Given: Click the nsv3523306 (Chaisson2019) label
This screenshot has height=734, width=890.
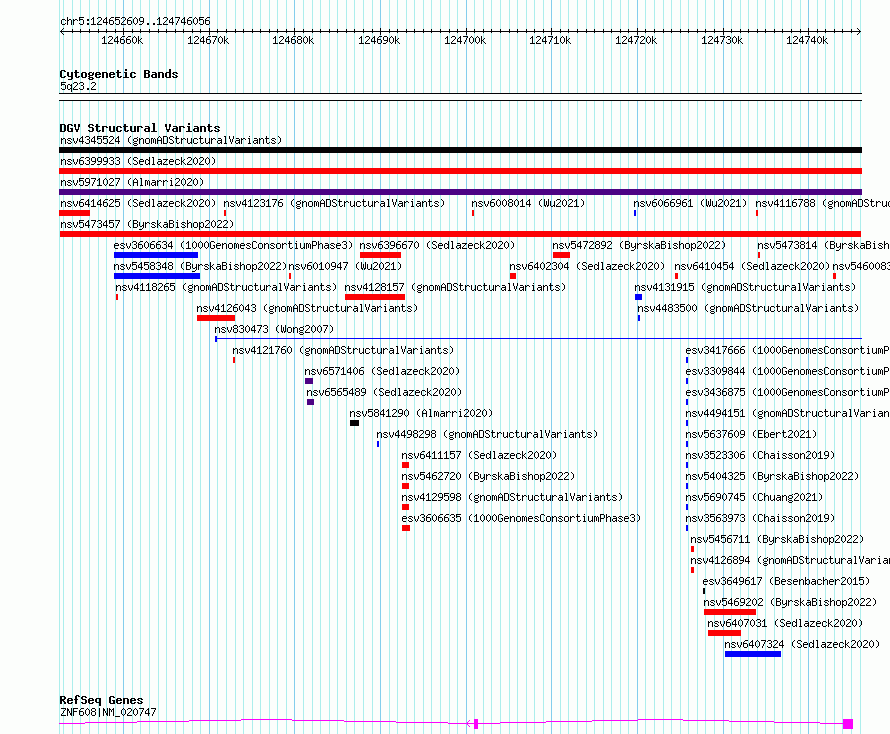Looking at the screenshot, I should [x=760, y=455].
